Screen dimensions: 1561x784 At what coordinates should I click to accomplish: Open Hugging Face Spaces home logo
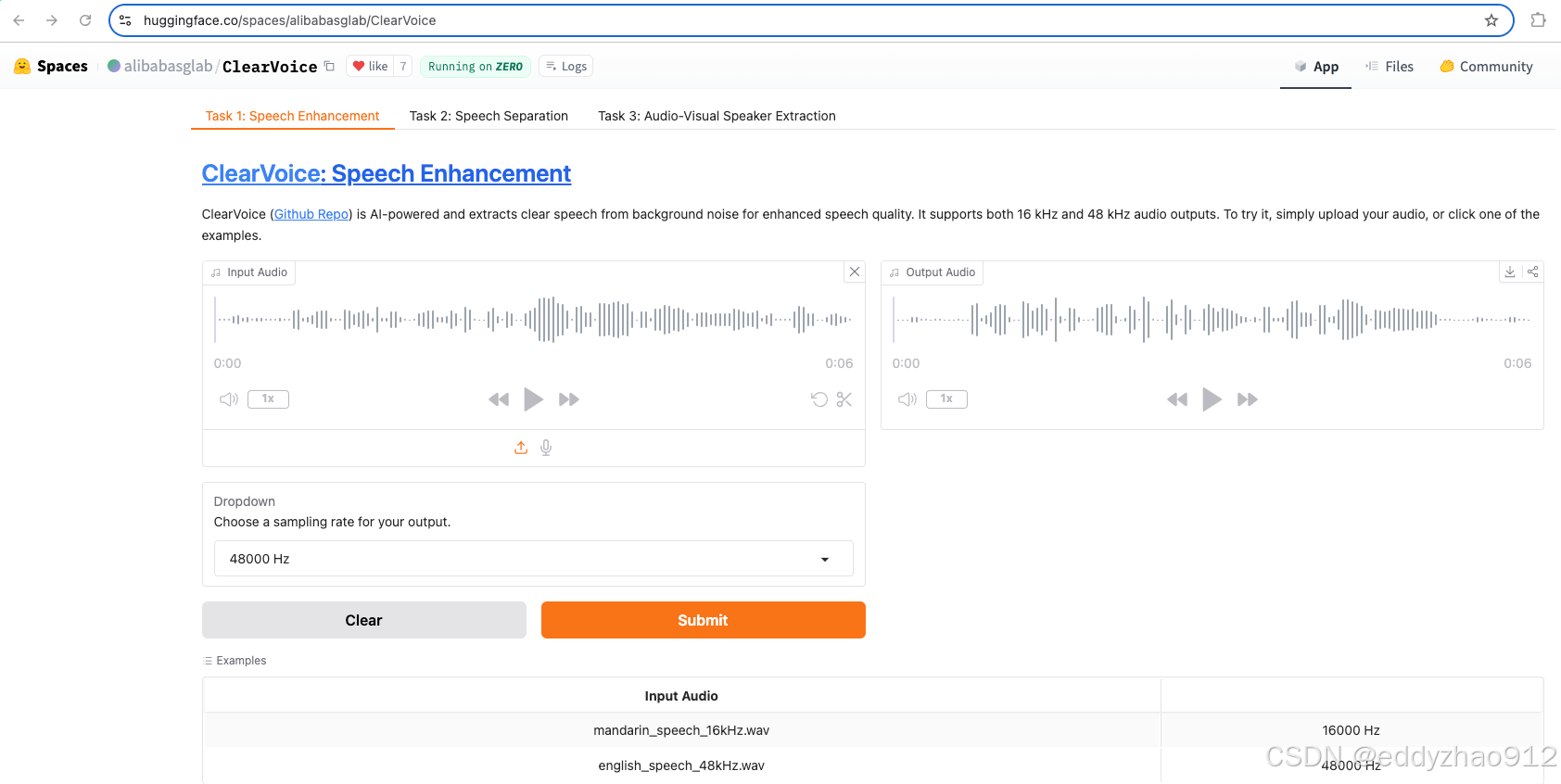[x=51, y=66]
